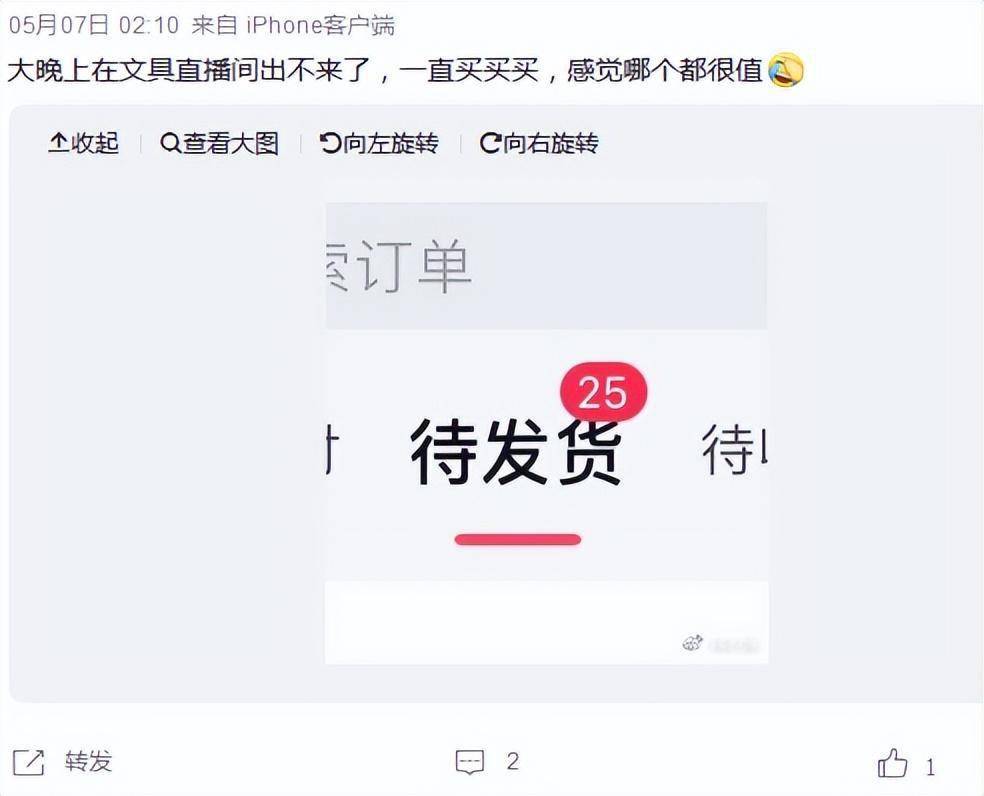Click the iPhone客户端 source link

point(321,25)
